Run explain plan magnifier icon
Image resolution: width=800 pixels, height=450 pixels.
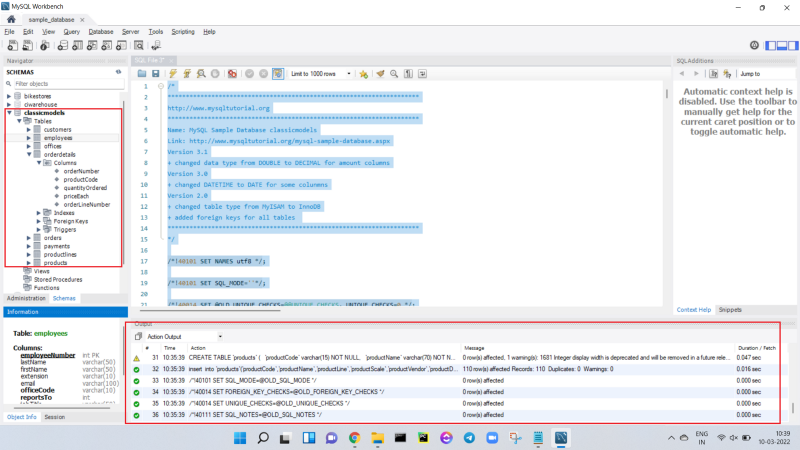pos(201,73)
